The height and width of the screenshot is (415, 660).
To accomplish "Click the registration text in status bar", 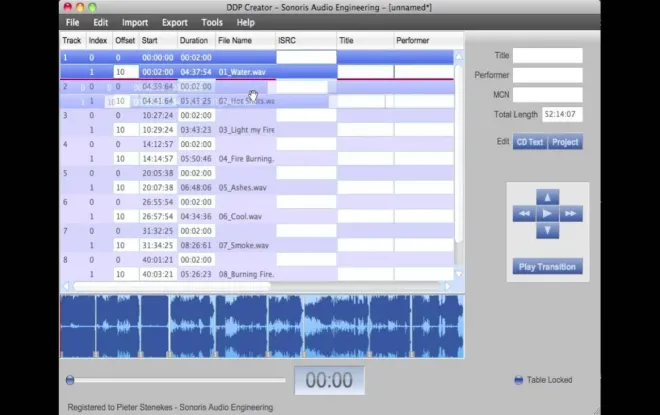I will [x=170, y=407].
